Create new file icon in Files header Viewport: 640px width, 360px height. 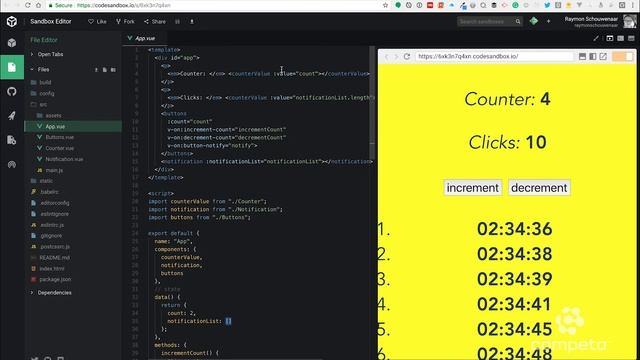coord(104,70)
